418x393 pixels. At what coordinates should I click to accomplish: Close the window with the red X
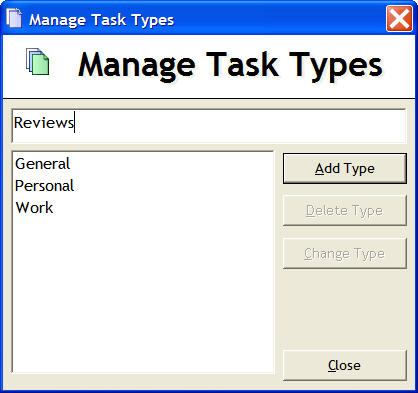click(x=399, y=18)
